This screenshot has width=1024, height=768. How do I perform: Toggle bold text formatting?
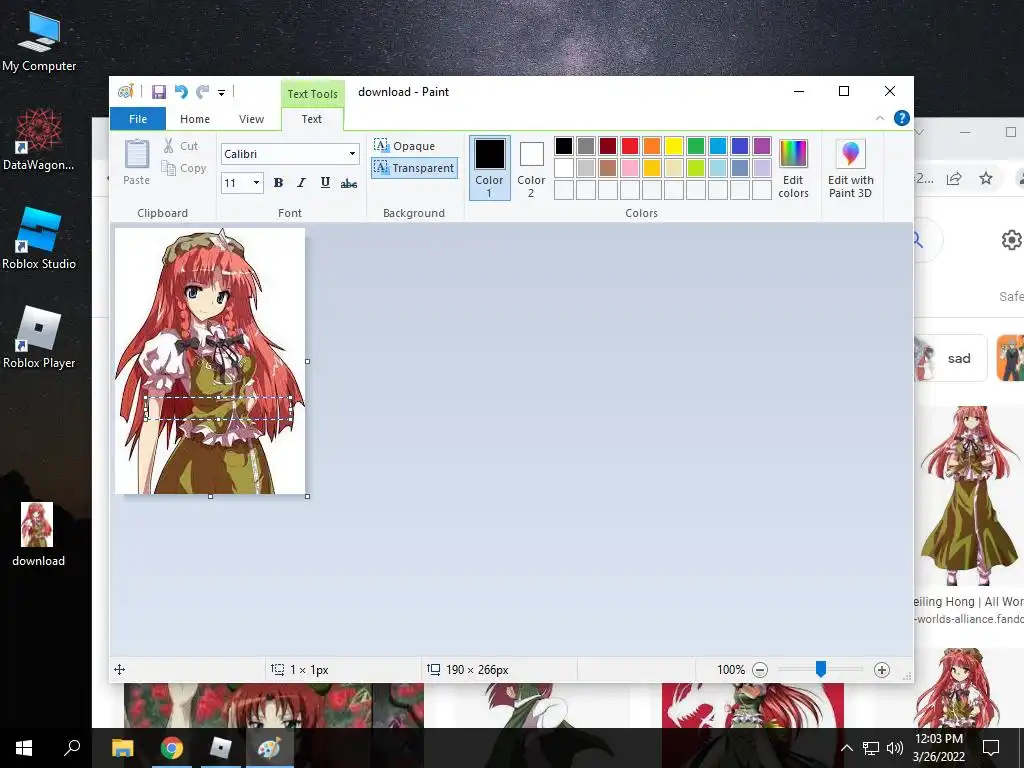[x=278, y=183]
